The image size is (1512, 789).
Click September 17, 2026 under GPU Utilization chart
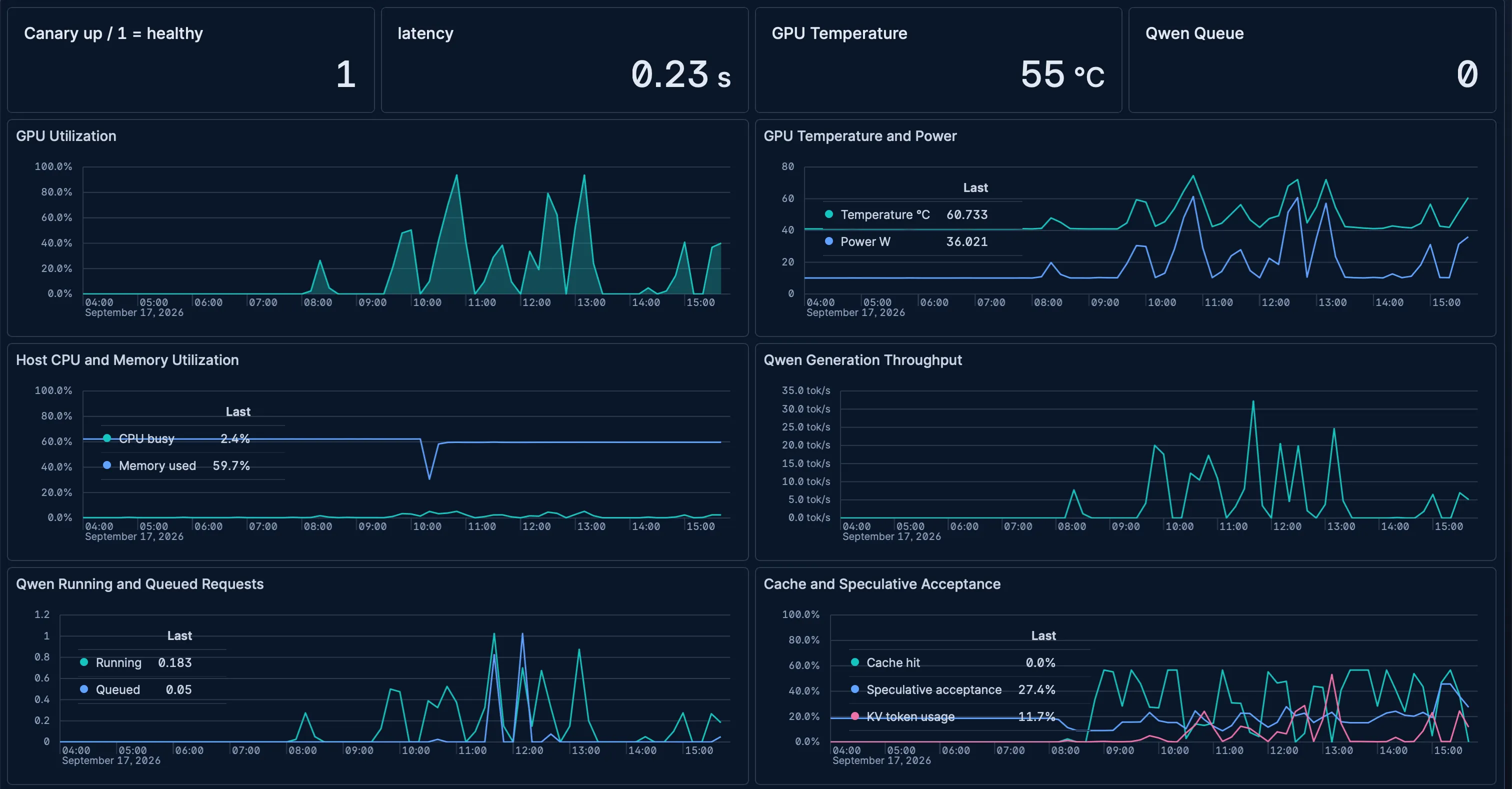(x=134, y=313)
